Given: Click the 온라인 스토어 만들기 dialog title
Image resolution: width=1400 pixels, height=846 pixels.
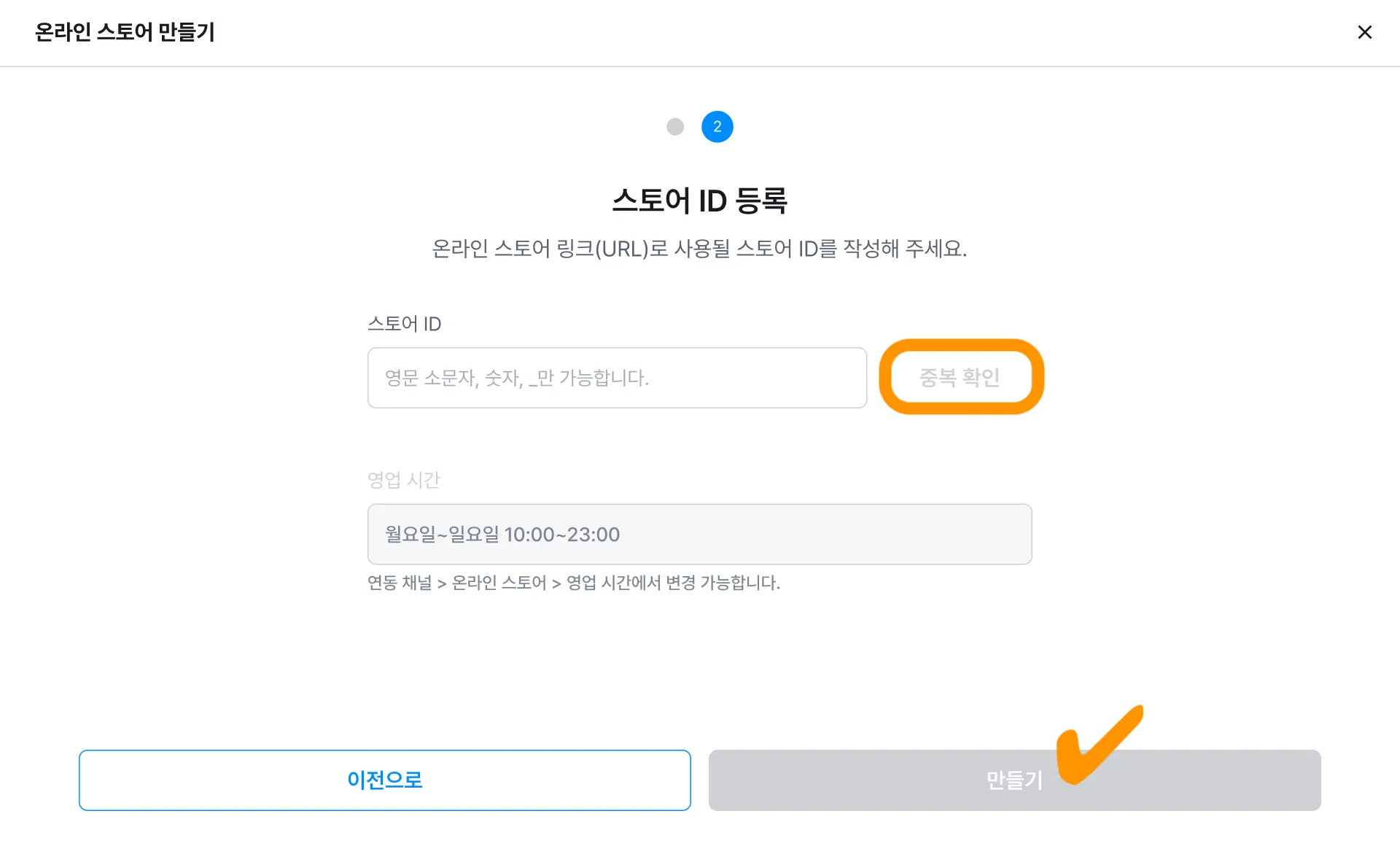Looking at the screenshot, I should pyautogui.click(x=125, y=32).
